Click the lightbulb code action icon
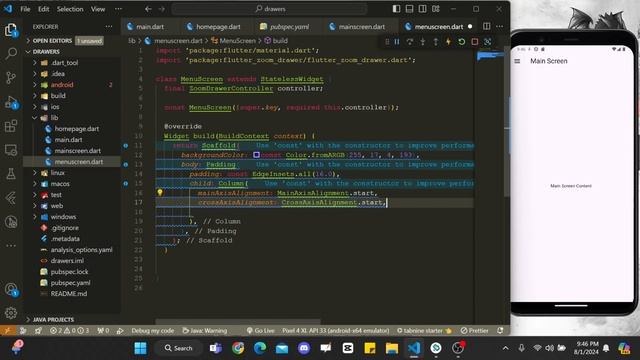Image resolution: width=640 pixels, height=360 pixels. pos(160,192)
